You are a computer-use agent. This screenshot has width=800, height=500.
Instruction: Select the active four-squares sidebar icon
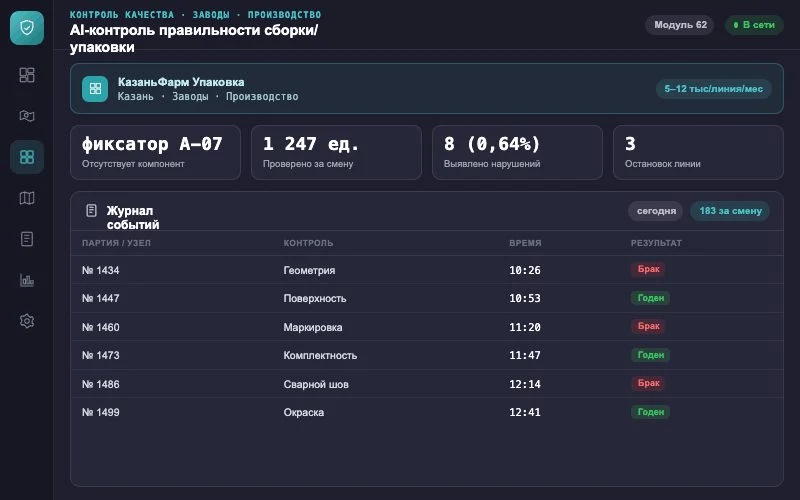(27, 157)
